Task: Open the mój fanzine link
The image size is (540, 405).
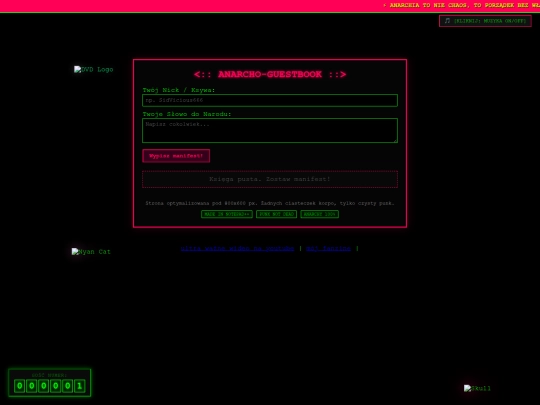Action: (328, 248)
